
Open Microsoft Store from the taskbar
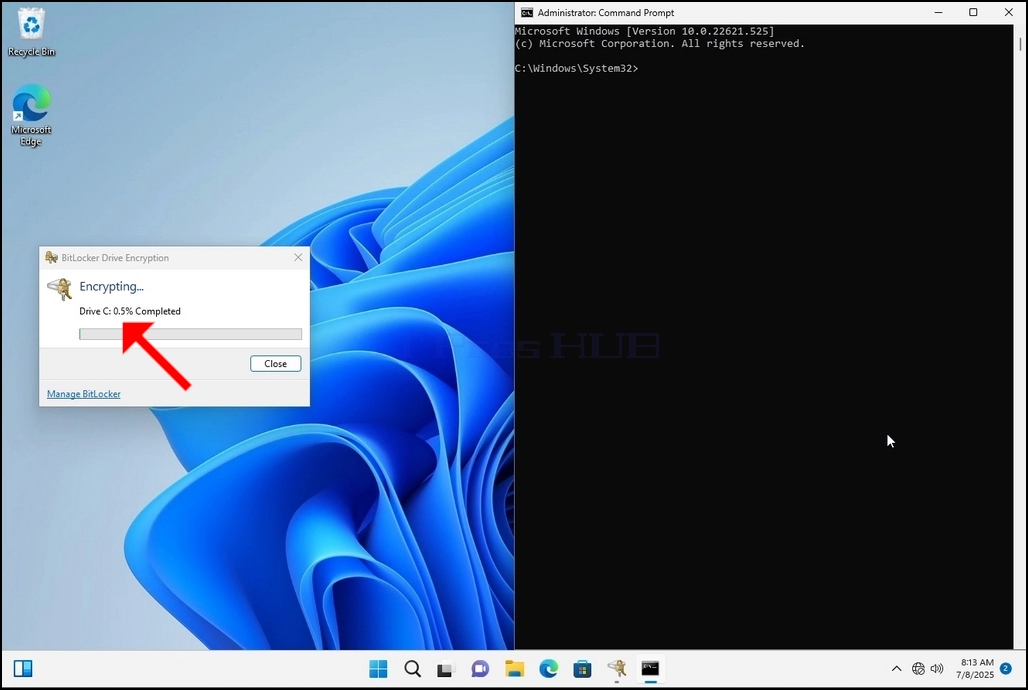pyautogui.click(x=582, y=668)
